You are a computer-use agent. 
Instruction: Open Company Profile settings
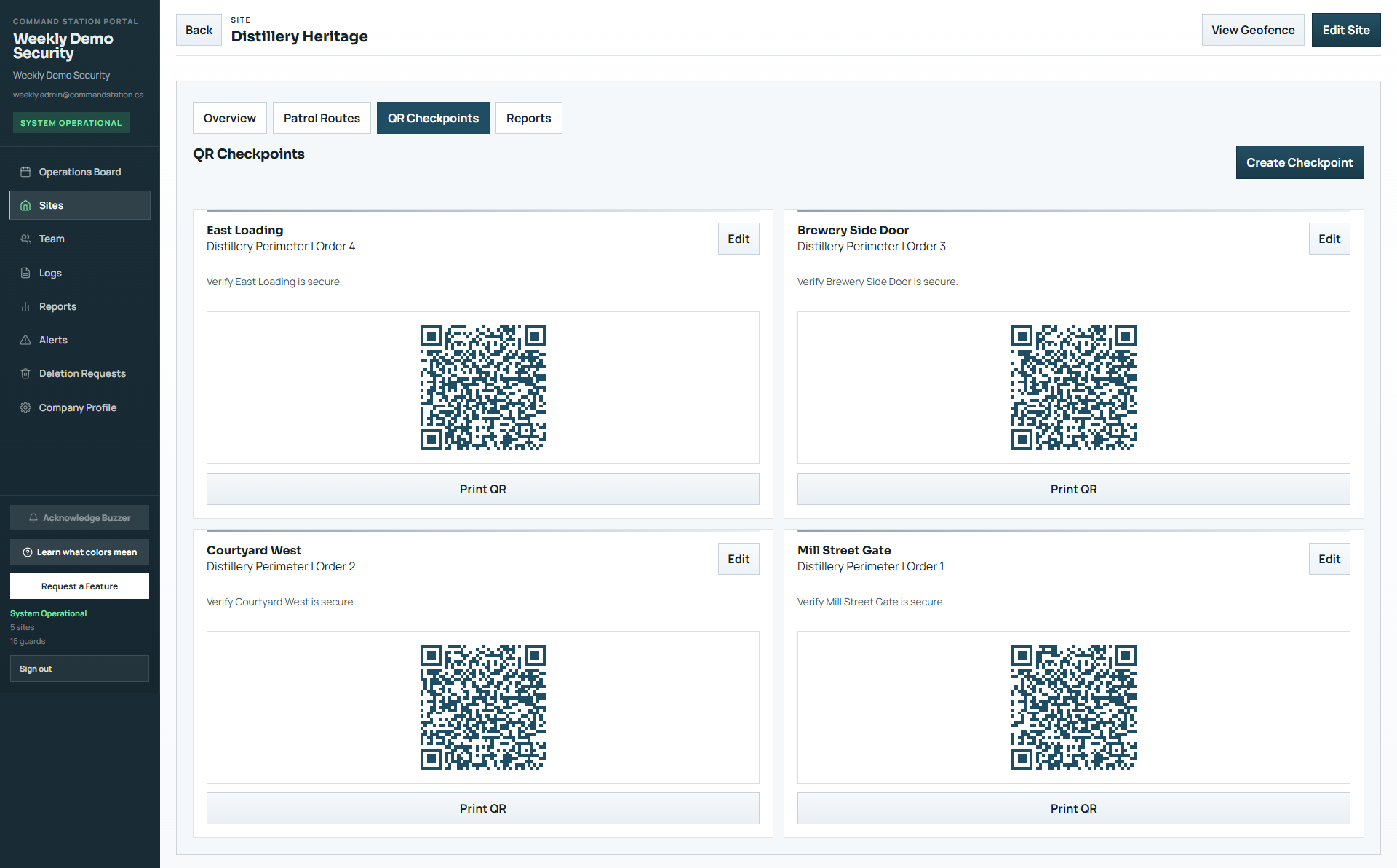80,407
